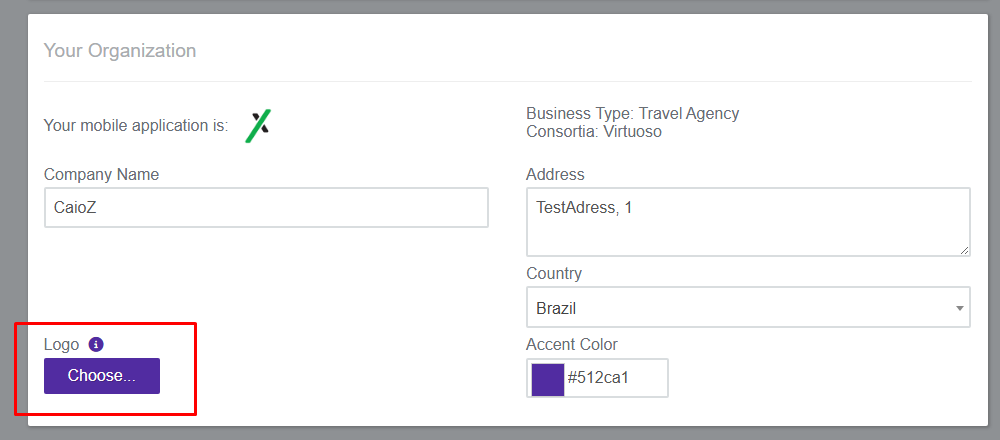Screen dimensions: 1000x440
Task: Click the #512ca1 hex color field
Action: point(597,378)
